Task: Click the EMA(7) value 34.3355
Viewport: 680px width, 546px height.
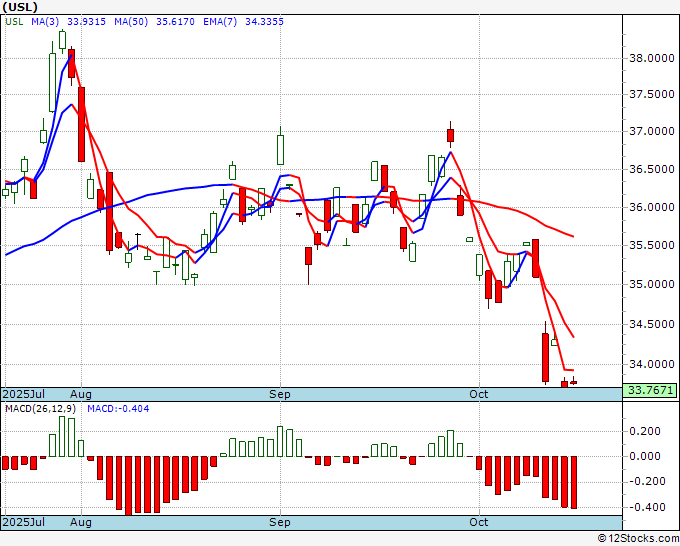Action: click(265, 21)
